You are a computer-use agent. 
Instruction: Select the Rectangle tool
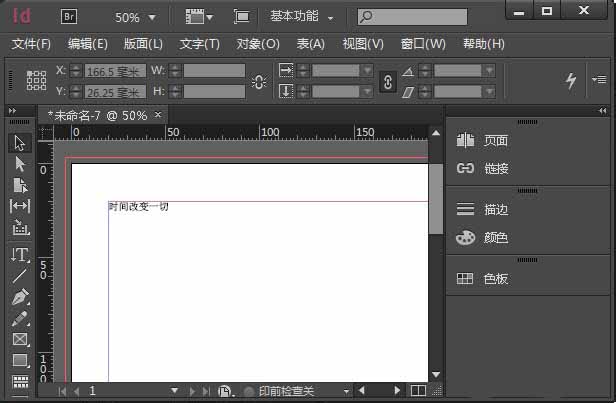coord(20,361)
